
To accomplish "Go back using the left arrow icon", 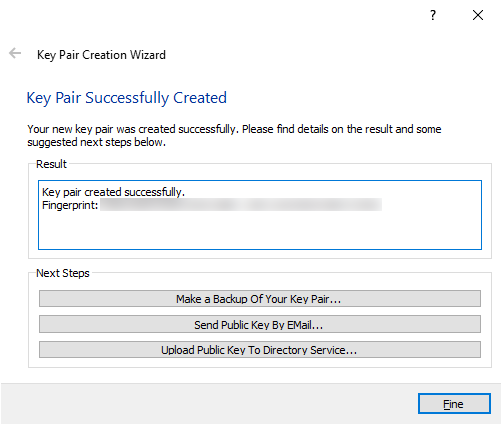I will click(15, 53).
